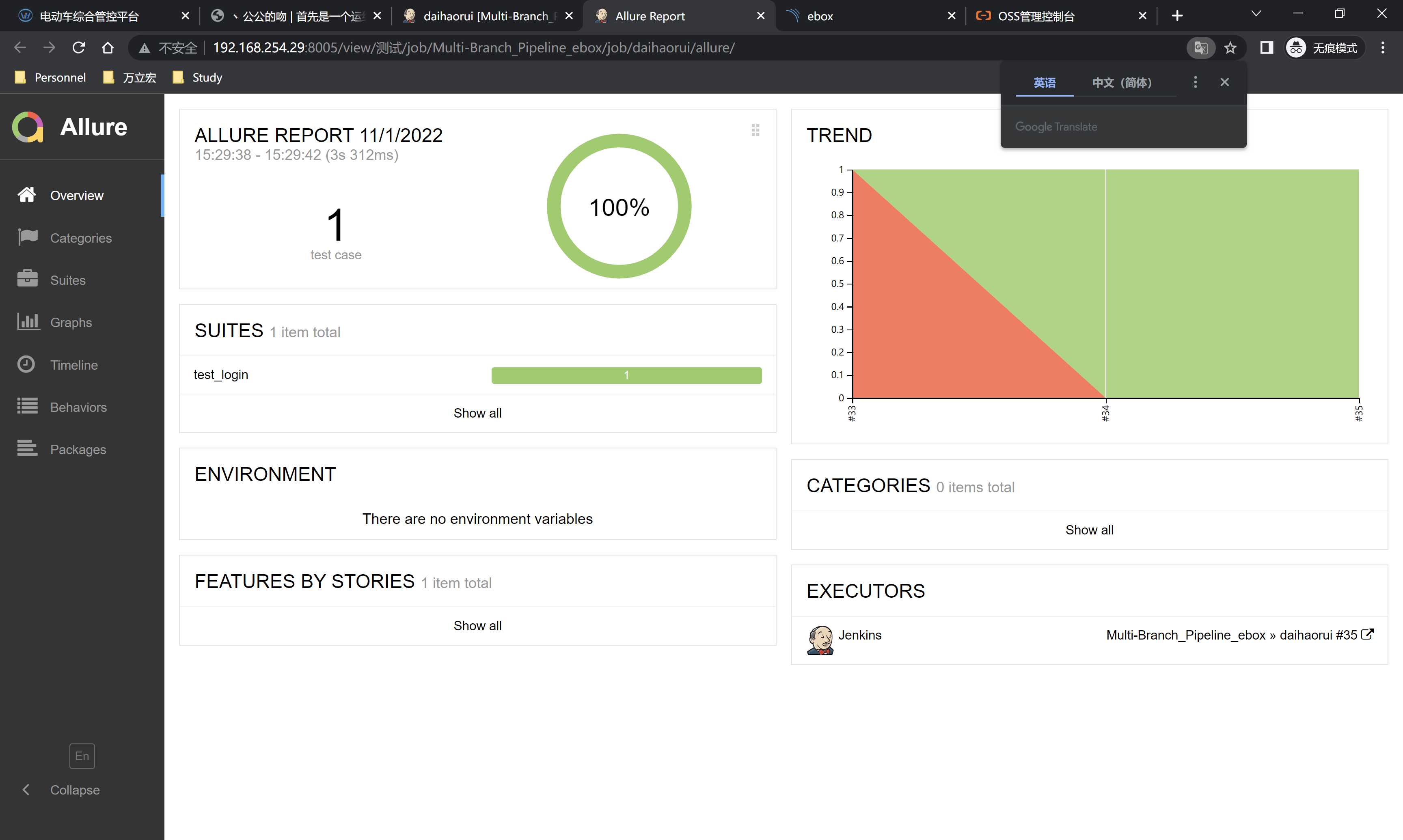Open Suites briefcase icon in sidebar

27,279
